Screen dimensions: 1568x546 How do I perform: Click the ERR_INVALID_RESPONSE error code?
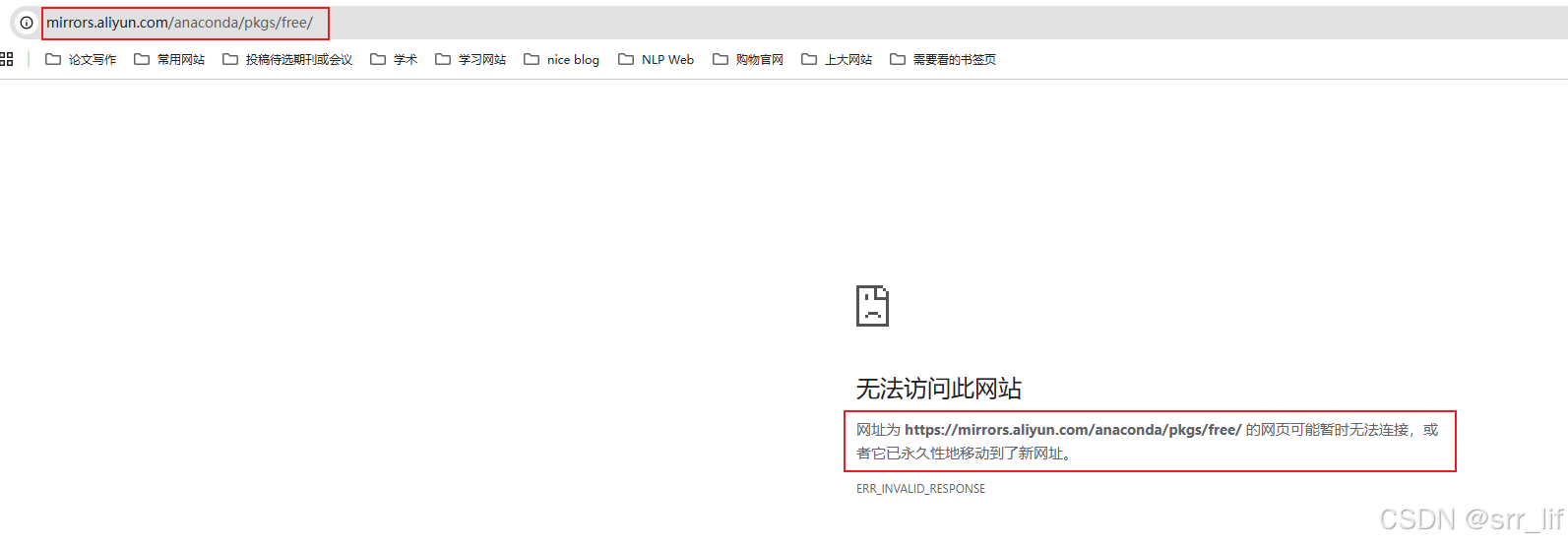(920, 489)
